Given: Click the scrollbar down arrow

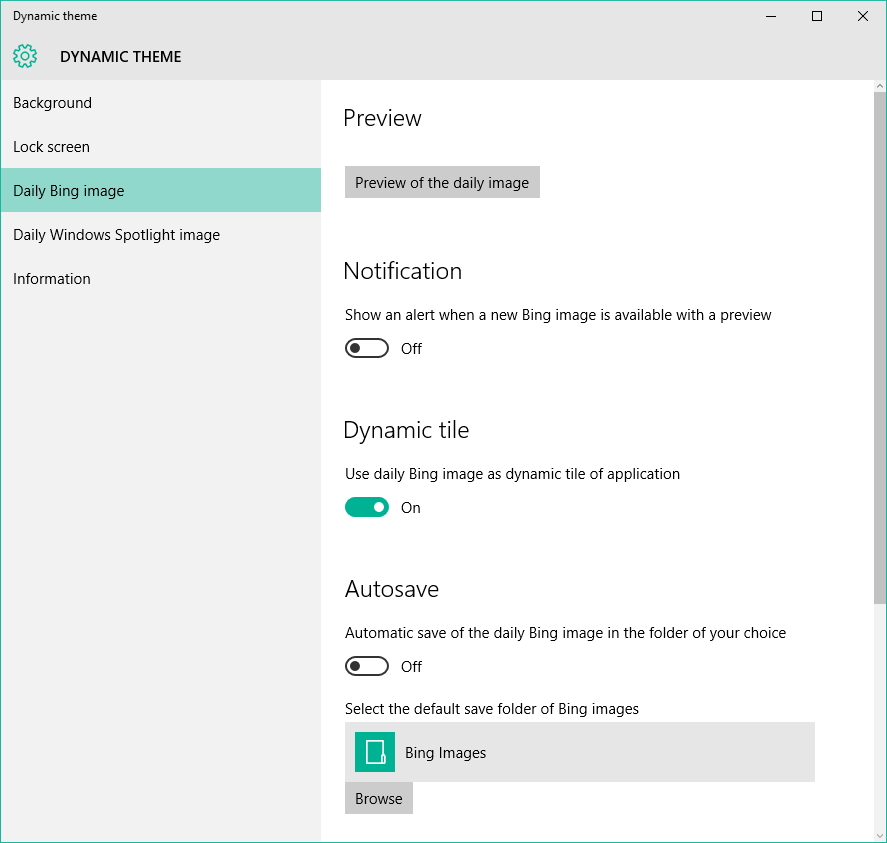Looking at the screenshot, I should click(880, 835).
